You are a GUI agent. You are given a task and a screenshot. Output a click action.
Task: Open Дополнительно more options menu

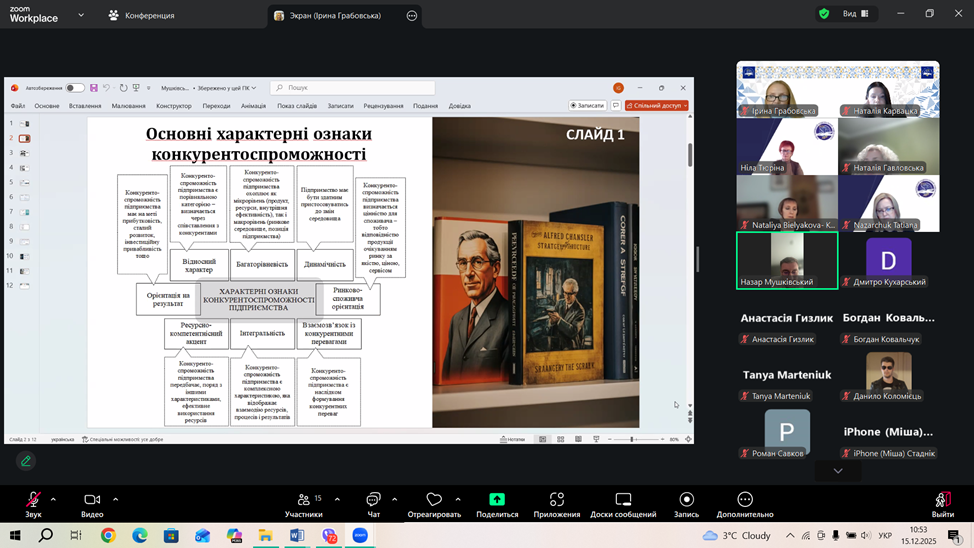click(744, 503)
